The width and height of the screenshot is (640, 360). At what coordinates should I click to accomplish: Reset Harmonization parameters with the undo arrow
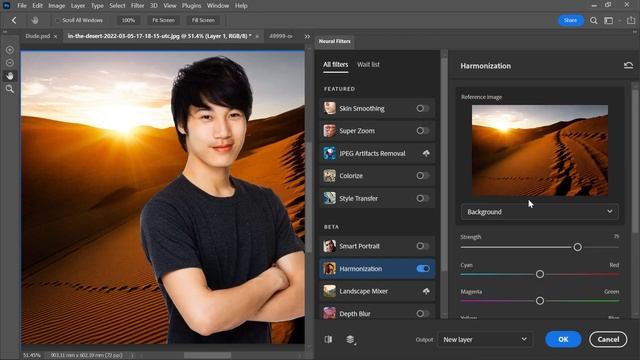coord(629,65)
